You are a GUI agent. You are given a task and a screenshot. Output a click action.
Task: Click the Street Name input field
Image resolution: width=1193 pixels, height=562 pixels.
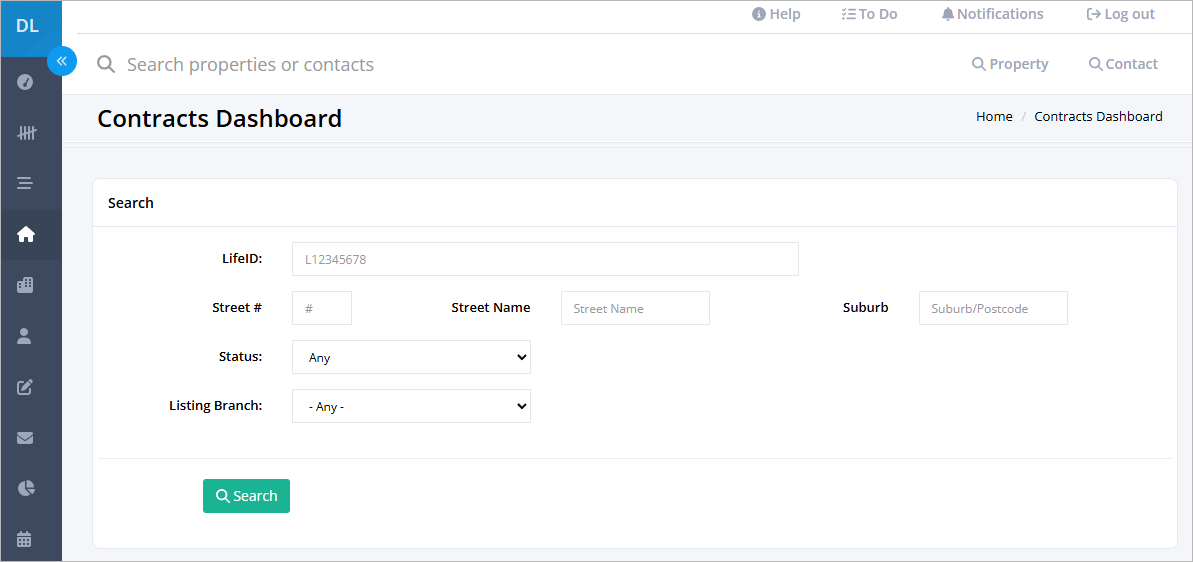click(635, 308)
